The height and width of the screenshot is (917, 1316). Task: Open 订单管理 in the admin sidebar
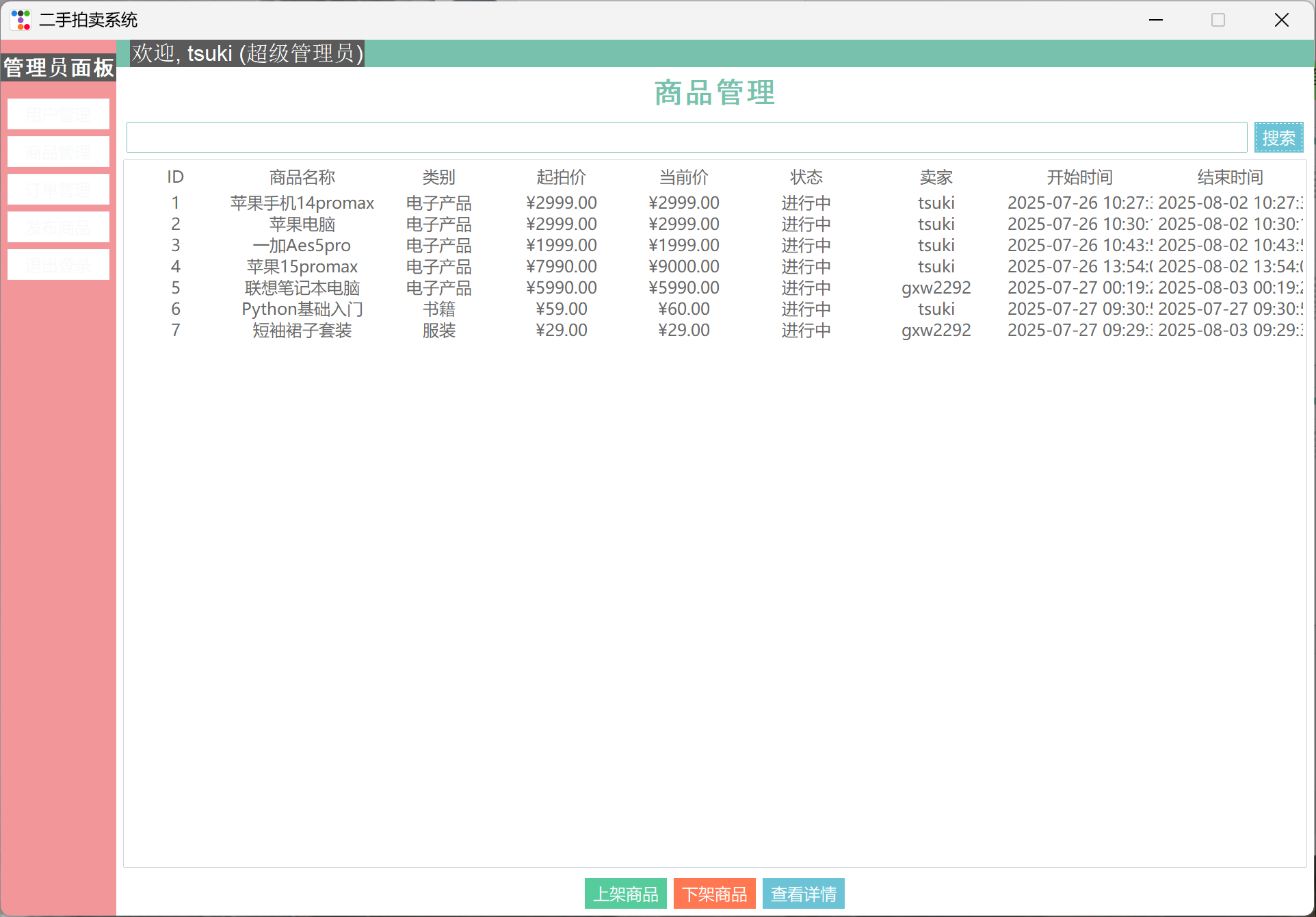click(58, 189)
